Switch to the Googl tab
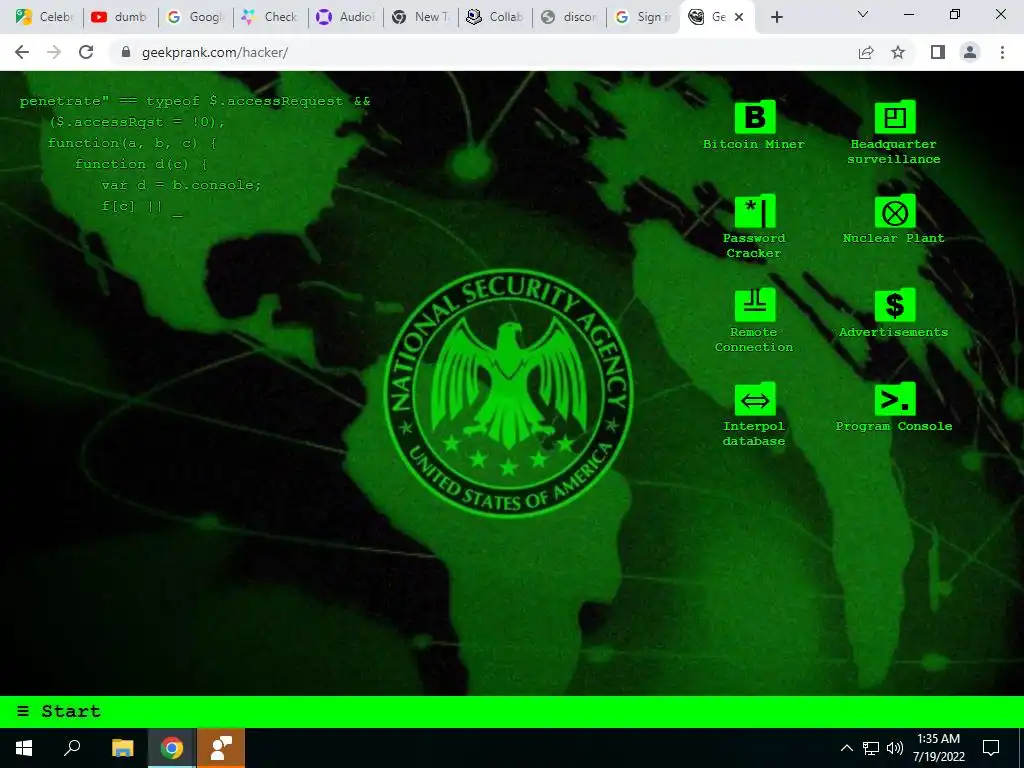Screen dimensions: 1024x768 click(x=194, y=17)
